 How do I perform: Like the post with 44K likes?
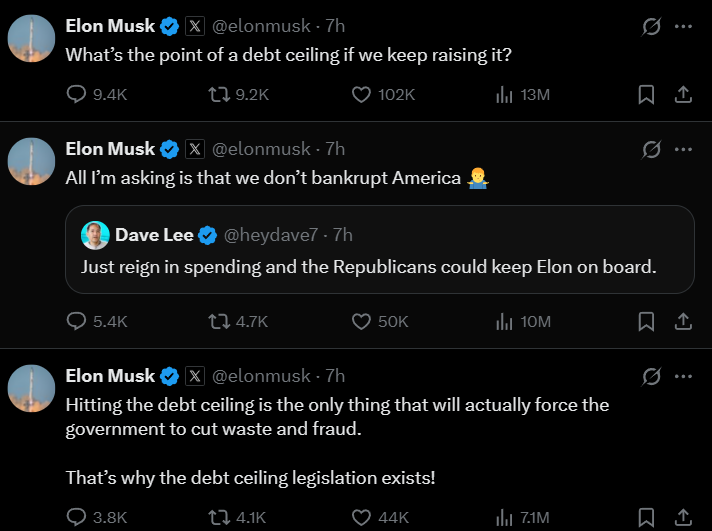(362, 517)
